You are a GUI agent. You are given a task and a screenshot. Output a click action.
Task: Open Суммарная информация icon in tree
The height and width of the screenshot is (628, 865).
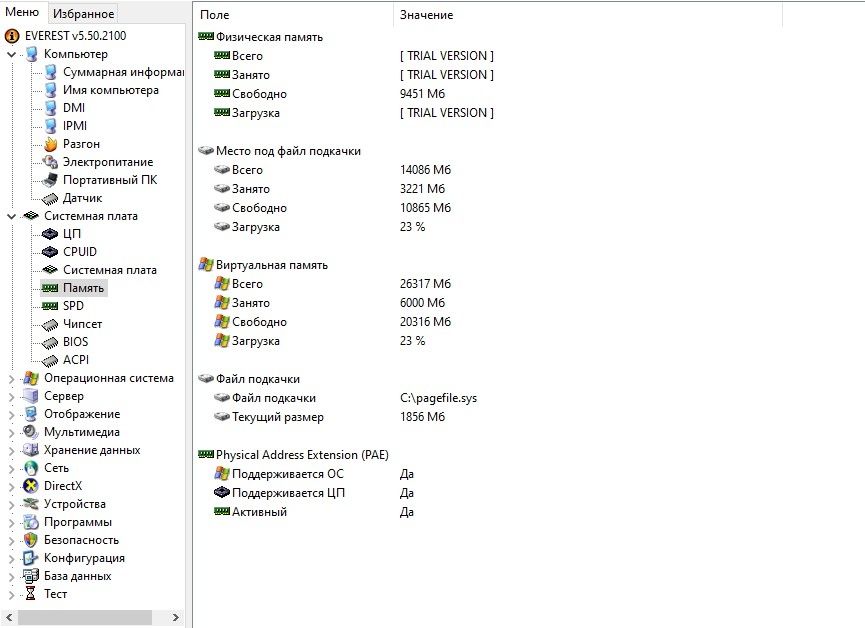[x=50, y=72]
